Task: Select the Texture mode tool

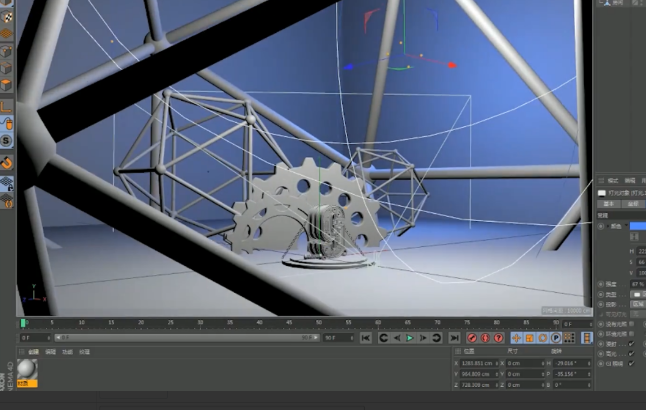Action: coord(7,16)
